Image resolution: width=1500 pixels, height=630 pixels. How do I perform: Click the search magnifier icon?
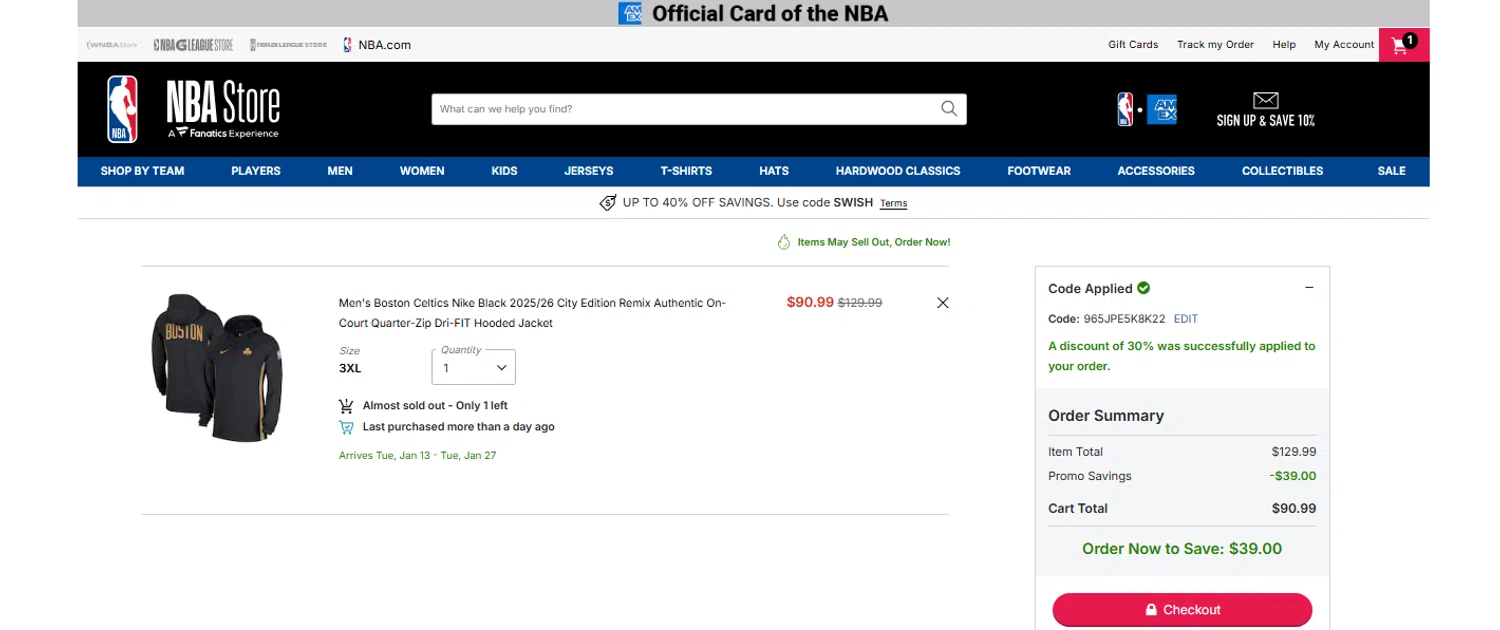pyautogui.click(x=949, y=109)
